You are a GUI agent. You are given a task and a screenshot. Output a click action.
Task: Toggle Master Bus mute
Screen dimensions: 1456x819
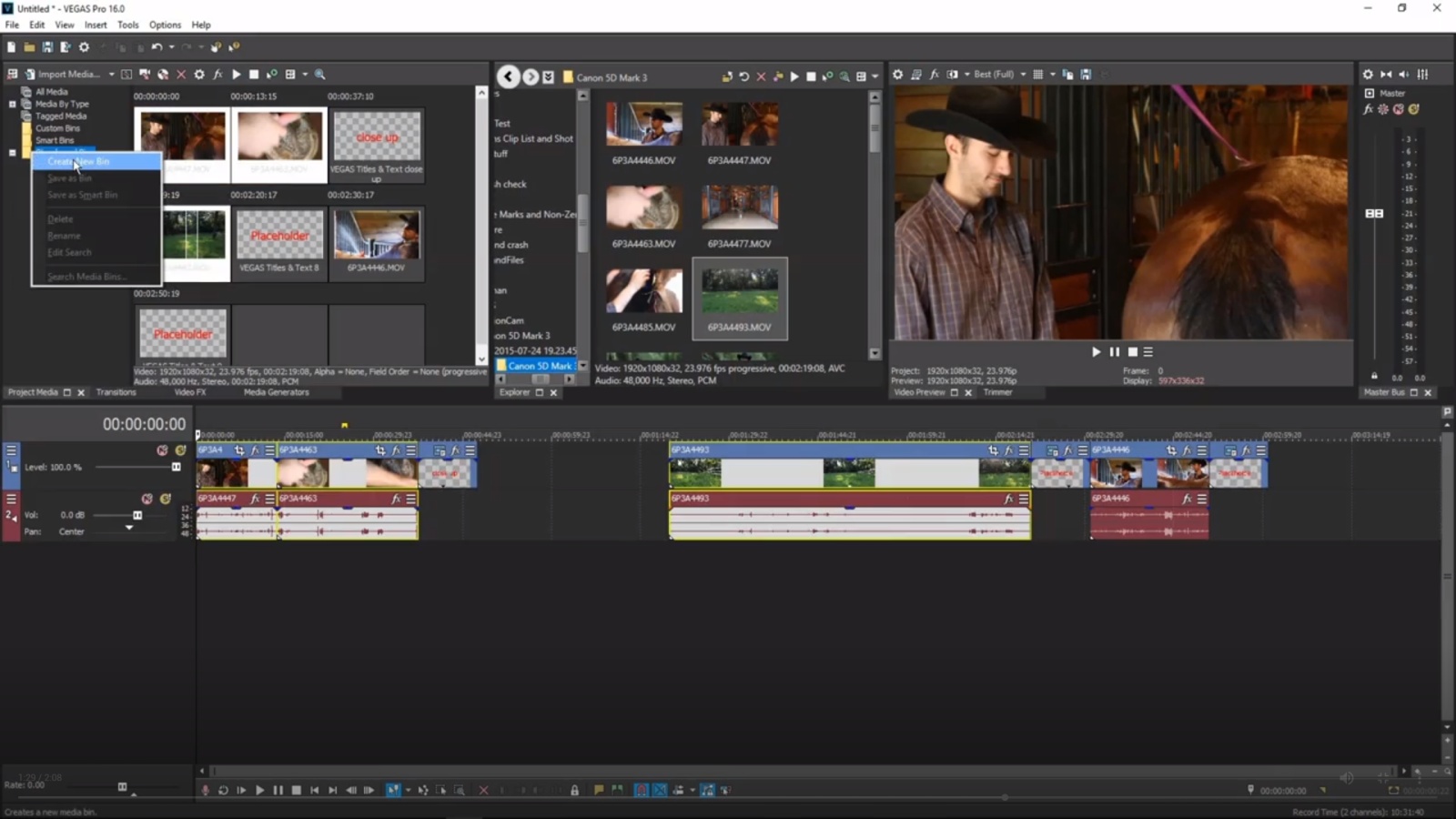pos(1399,109)
